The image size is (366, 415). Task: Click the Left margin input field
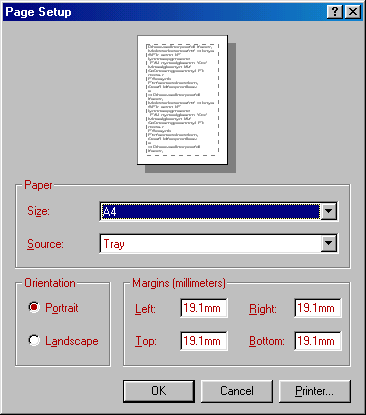click(x=203, y=308)
